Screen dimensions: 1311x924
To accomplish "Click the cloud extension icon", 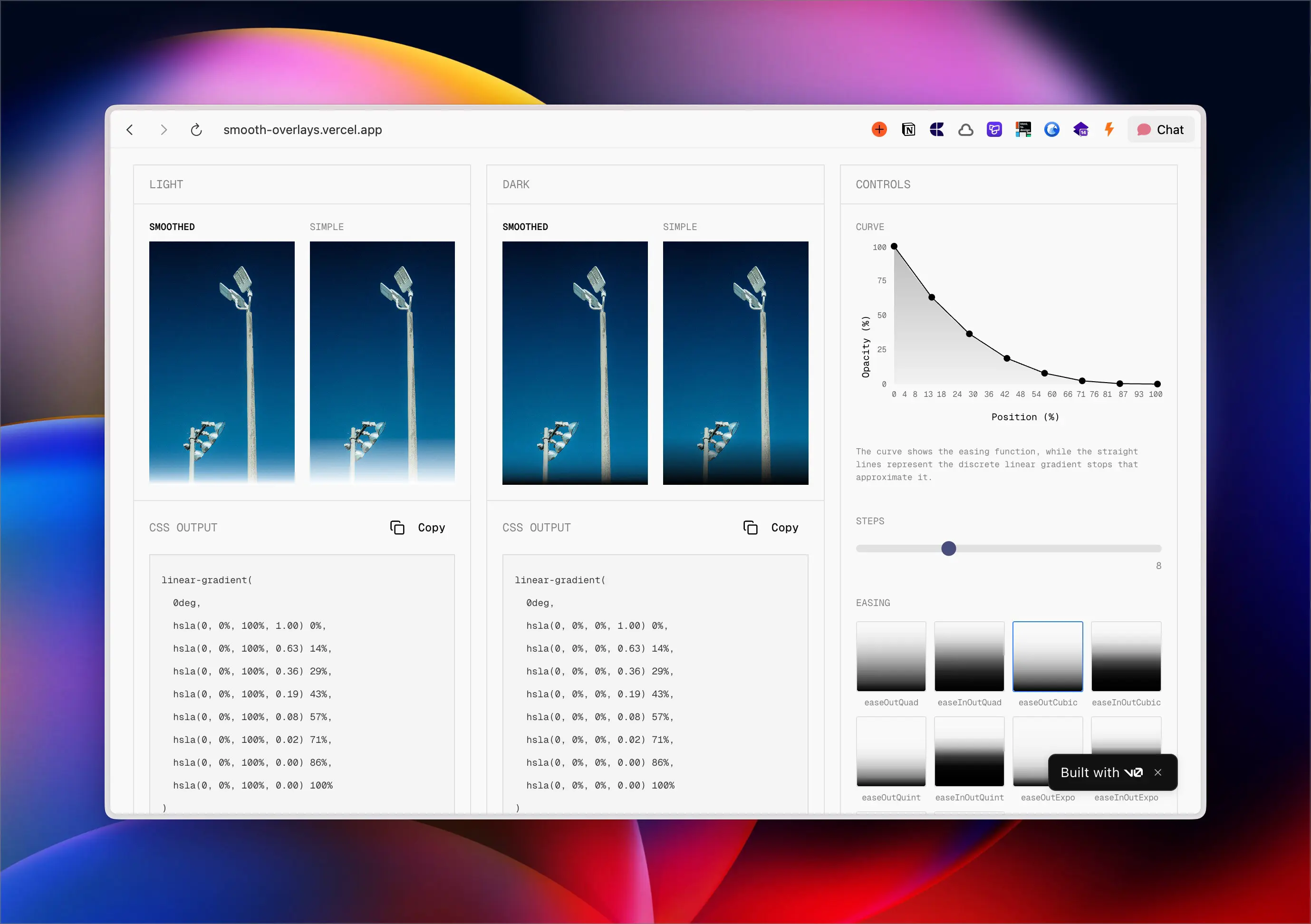I will [x=965, y=130].
